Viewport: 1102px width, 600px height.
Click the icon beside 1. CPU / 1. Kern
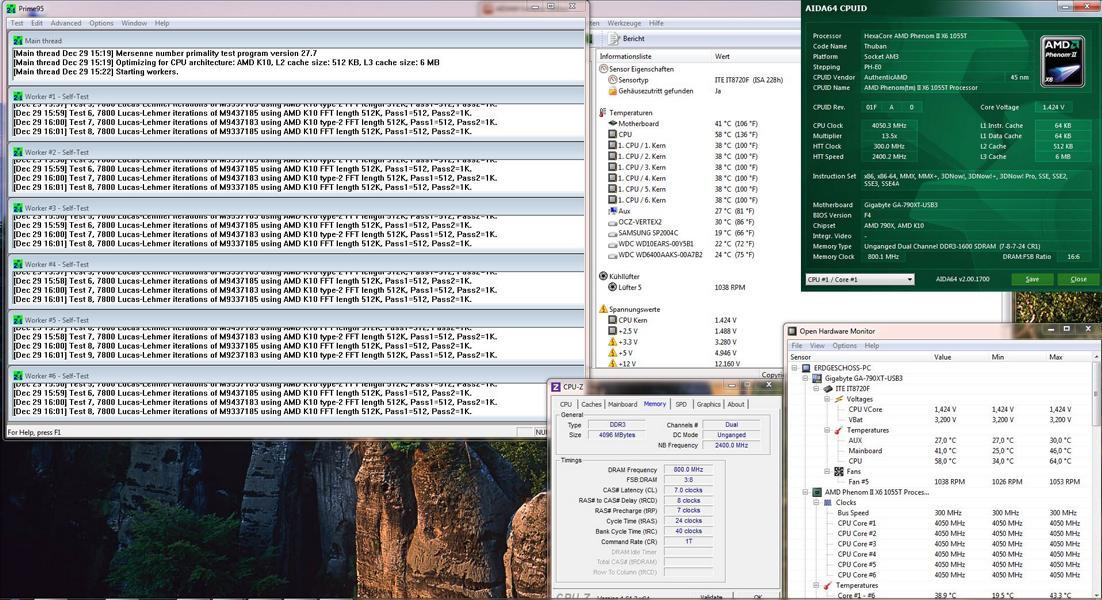point(612,145)
